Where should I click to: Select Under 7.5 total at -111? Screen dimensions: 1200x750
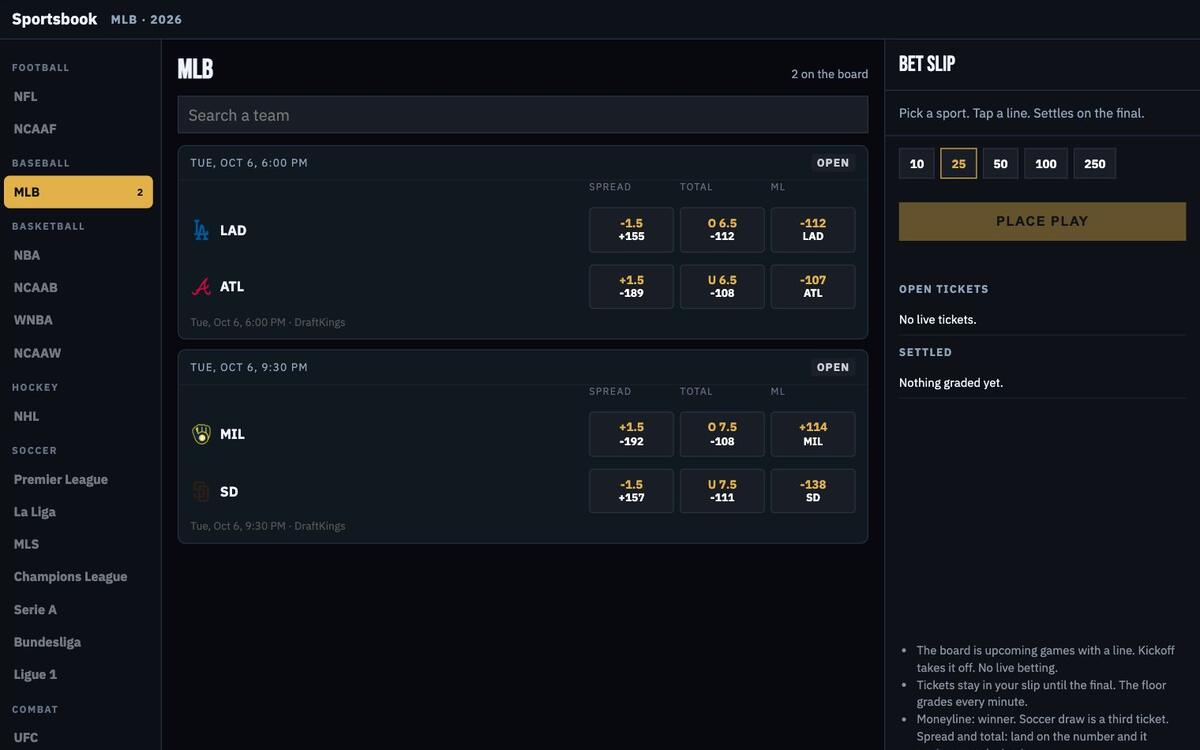[x=722, y=491]
